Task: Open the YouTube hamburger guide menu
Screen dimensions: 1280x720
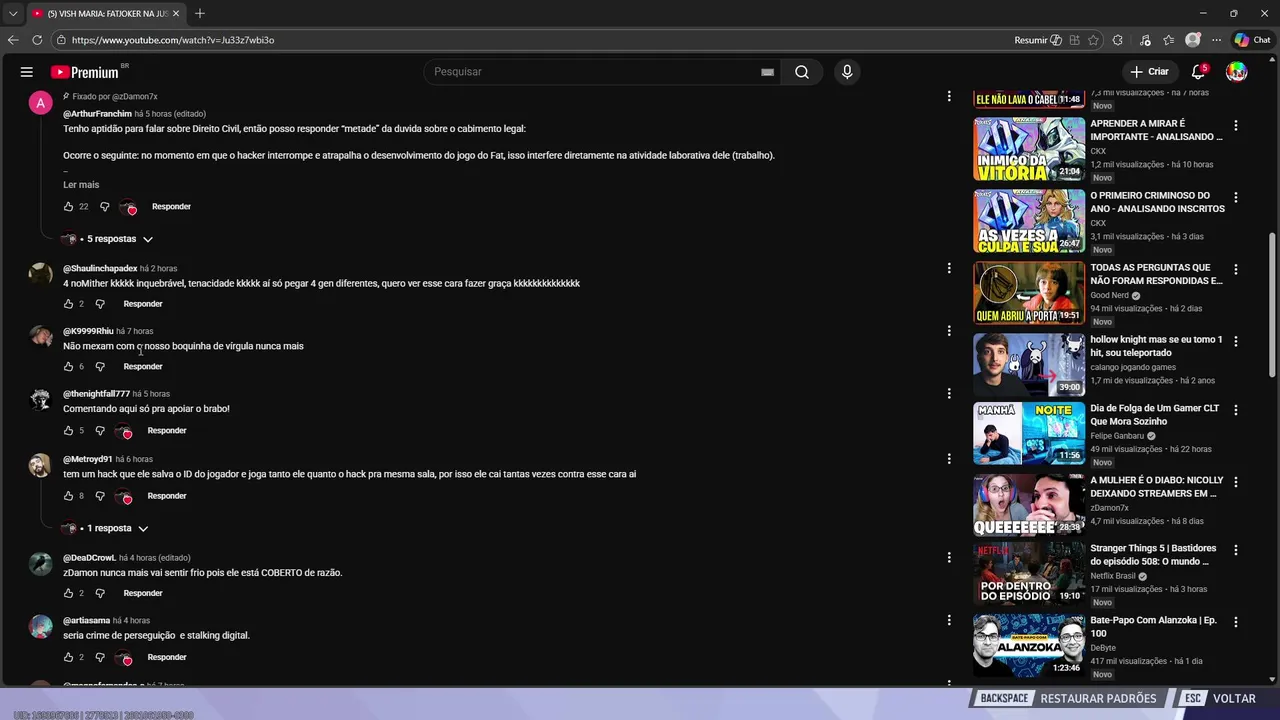Action: coord(27,72)
